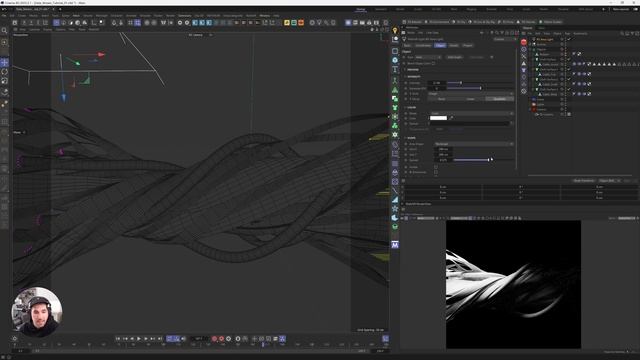Switch to the Basic attributes tab
Image resolution: width=640 pixels, height=360 pixels.
click(407, 45)
